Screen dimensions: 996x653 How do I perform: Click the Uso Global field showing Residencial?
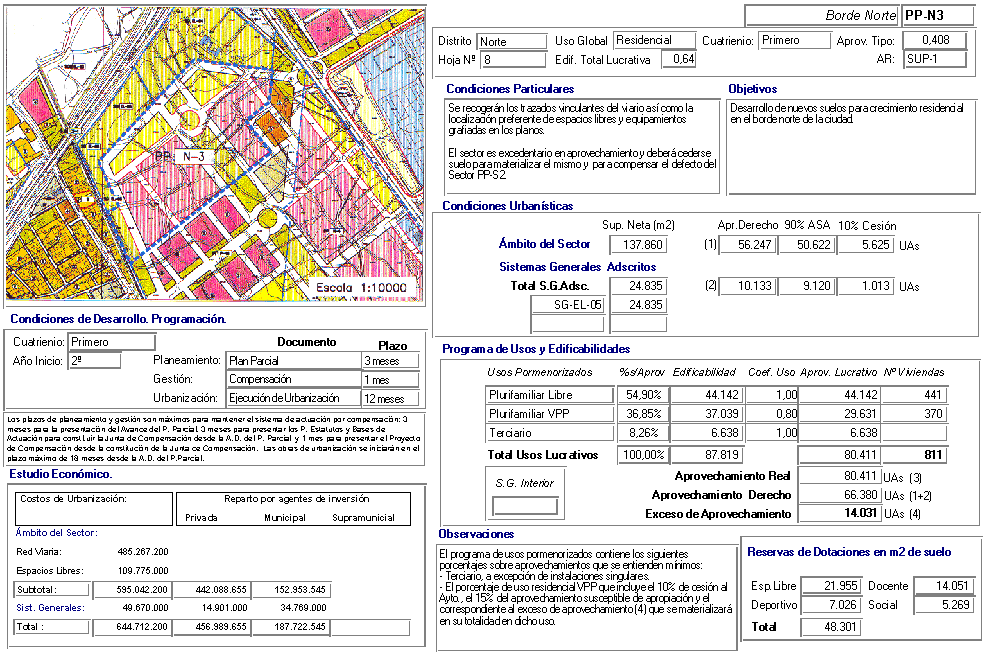point(654,41)
